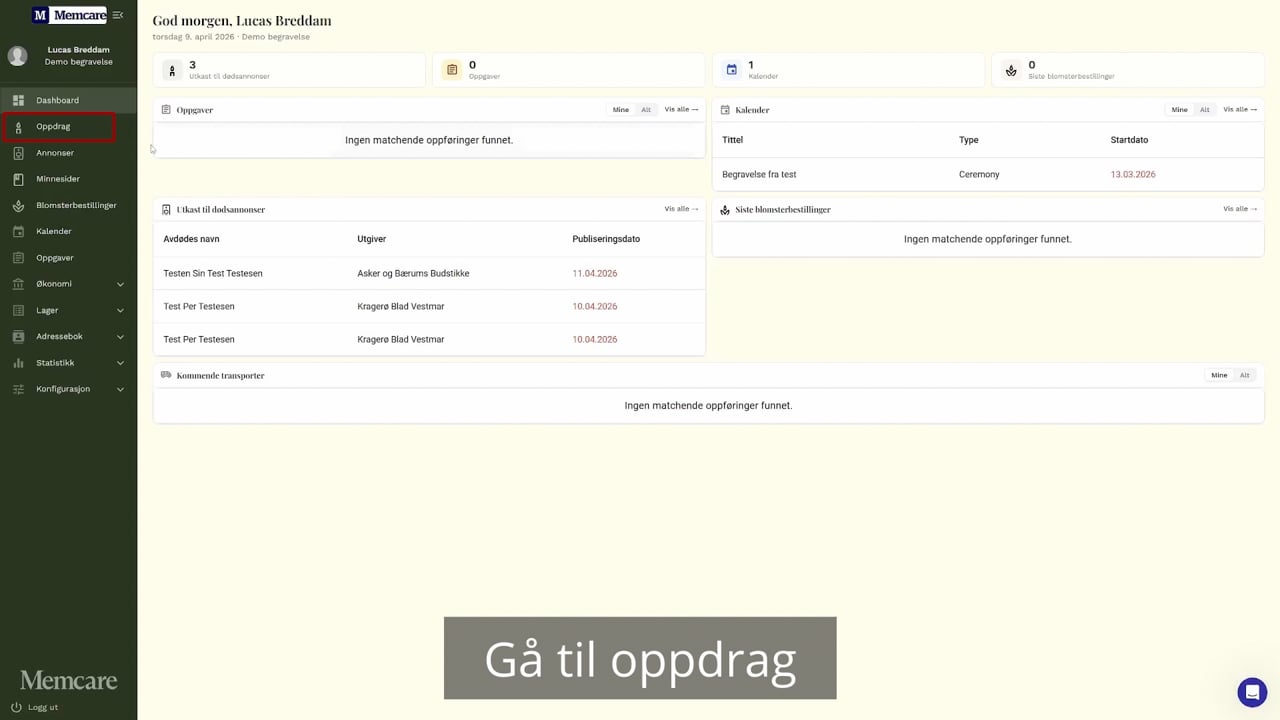Screen dimensions: 1280x720
Task: Click the Startdato column header
Action: tap(1129, 140)
